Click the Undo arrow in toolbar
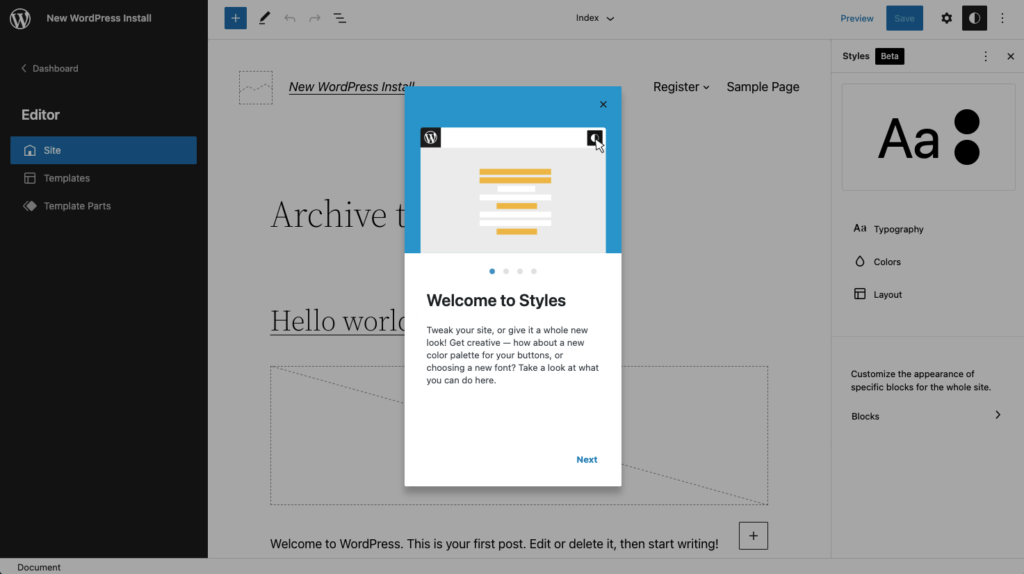1024x574 pixels. coord(289,18)
